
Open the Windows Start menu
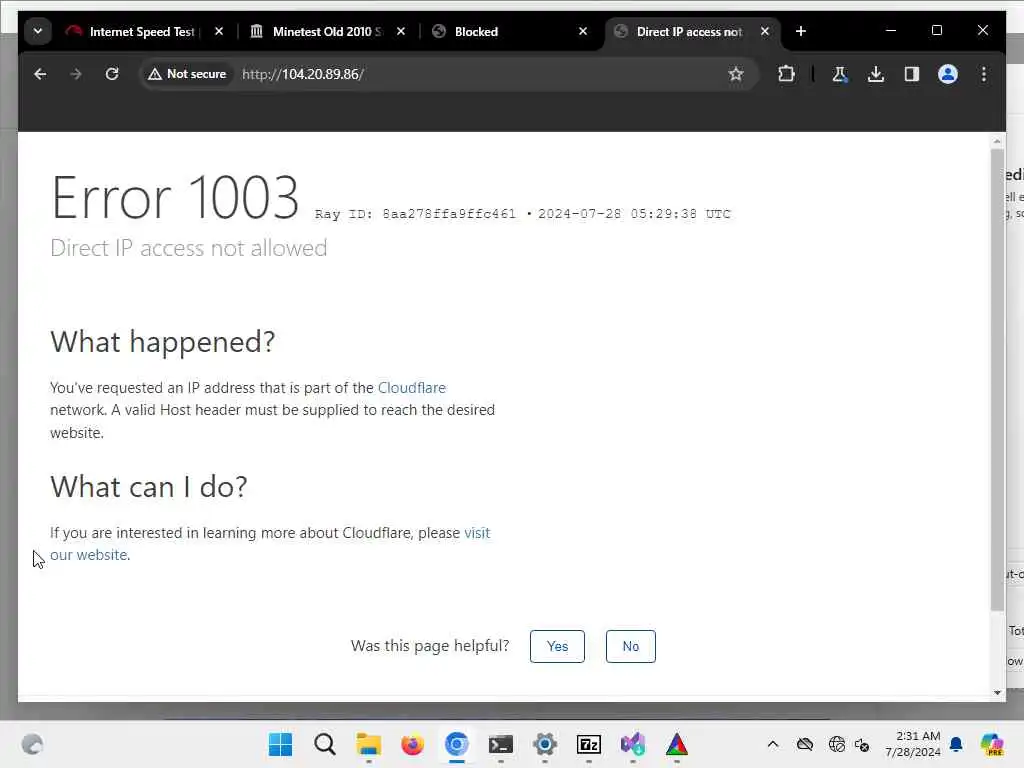coord(281,744)
